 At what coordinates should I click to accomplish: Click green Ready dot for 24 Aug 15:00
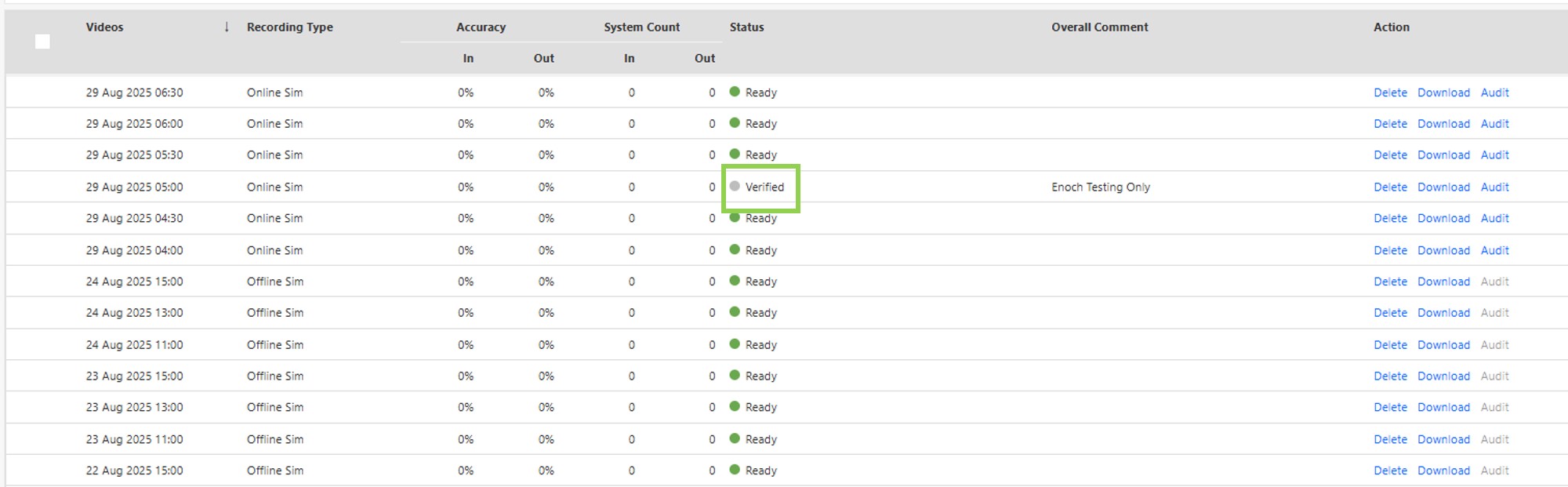point(735,281)
